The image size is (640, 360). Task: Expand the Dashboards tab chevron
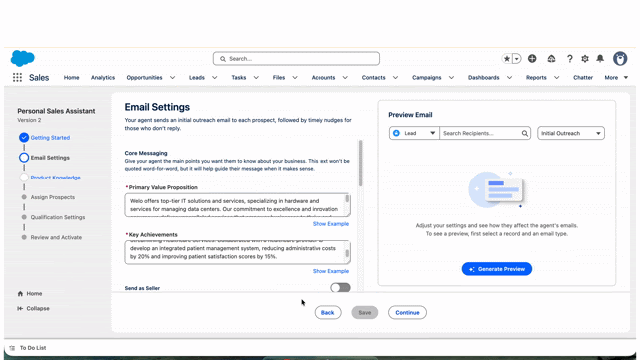(509, 78)
